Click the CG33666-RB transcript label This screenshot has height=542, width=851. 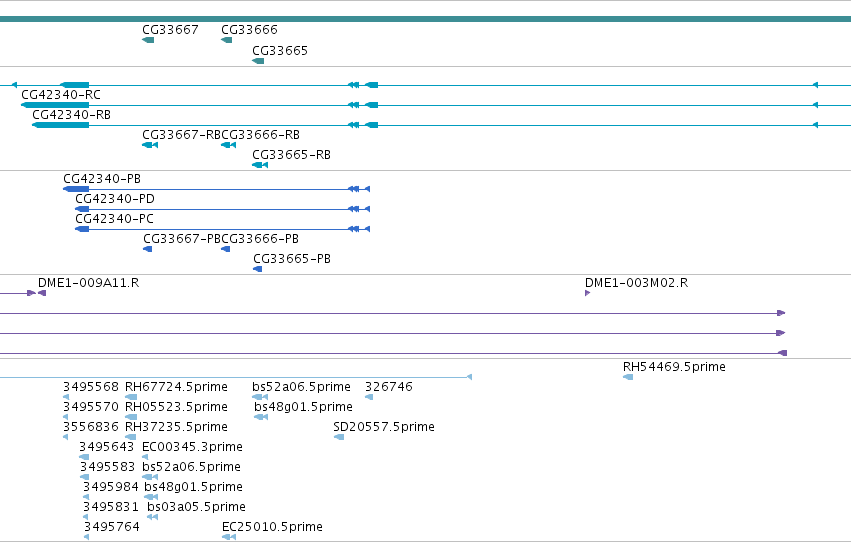(x=261, y=135)
